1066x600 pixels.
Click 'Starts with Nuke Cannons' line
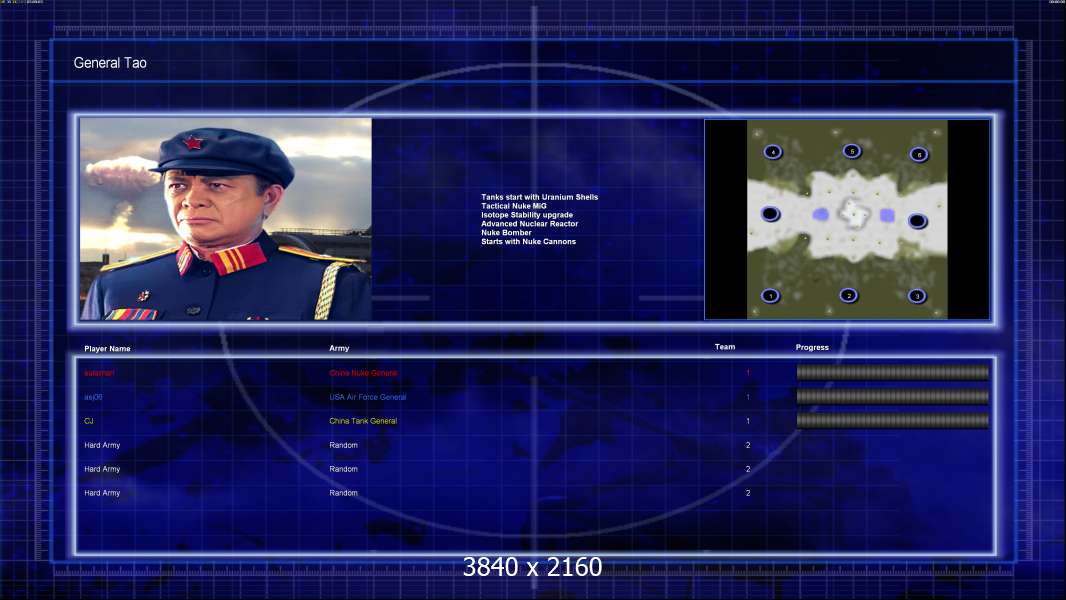[x=528, y=241]
